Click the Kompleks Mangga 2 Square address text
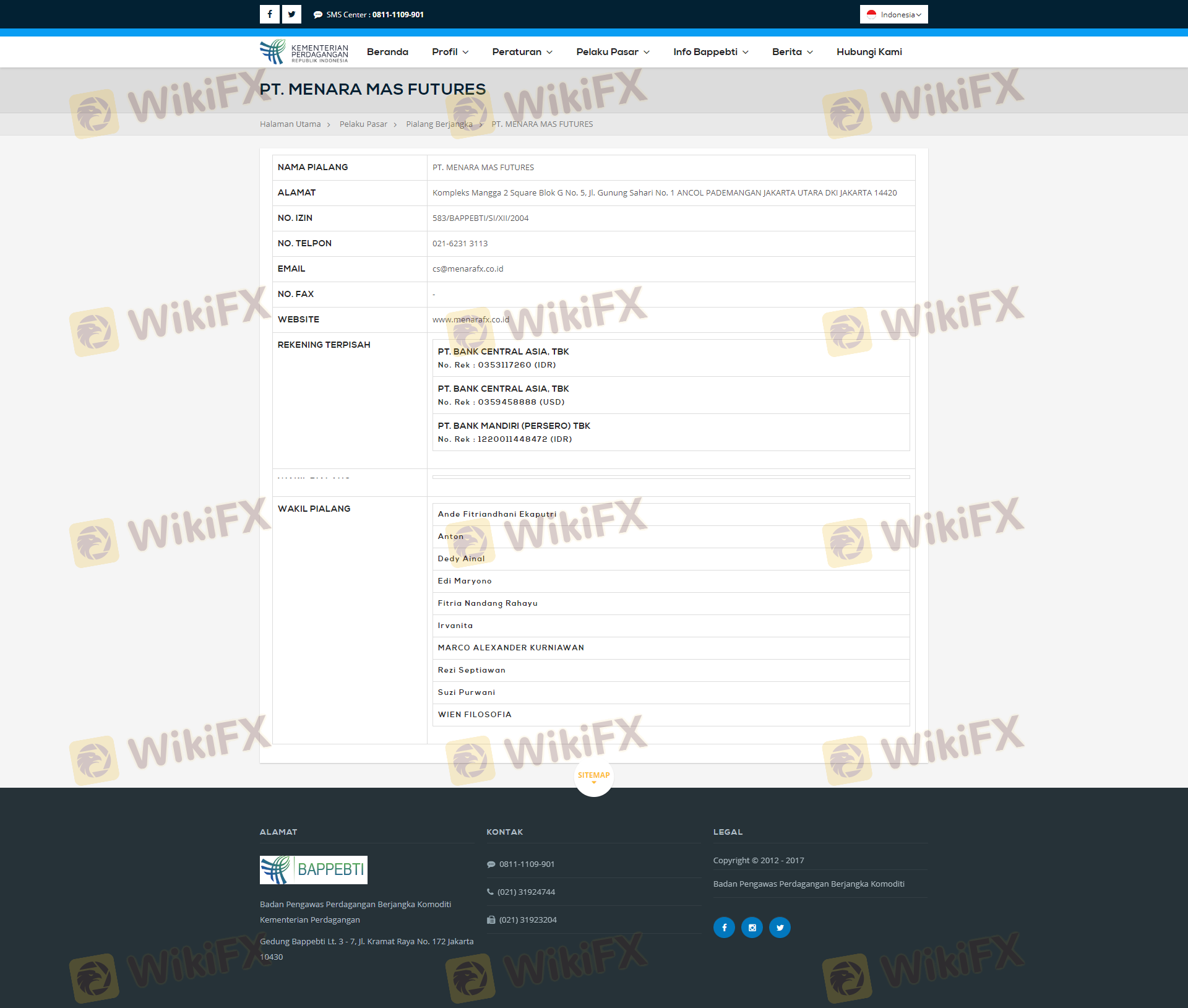The image size is (1188, 1008). click(665, 193)
